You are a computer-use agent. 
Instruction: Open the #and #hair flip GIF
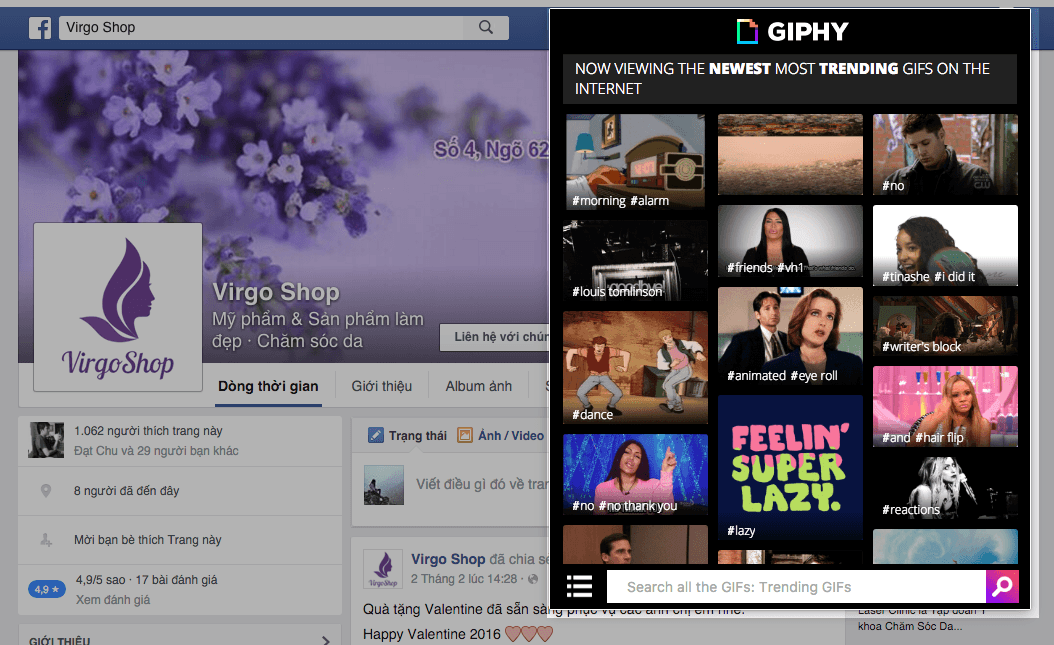tap(945, 406)
